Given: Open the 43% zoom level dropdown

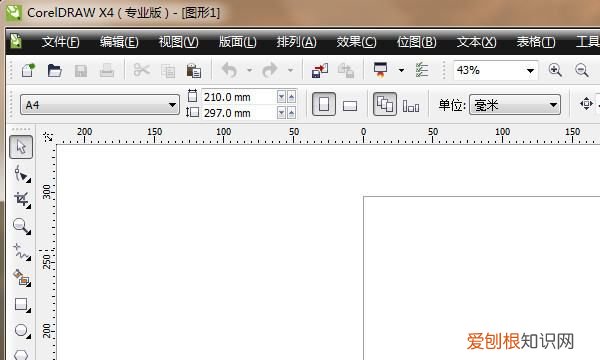Looking at the screenshot, I should 530,70.
